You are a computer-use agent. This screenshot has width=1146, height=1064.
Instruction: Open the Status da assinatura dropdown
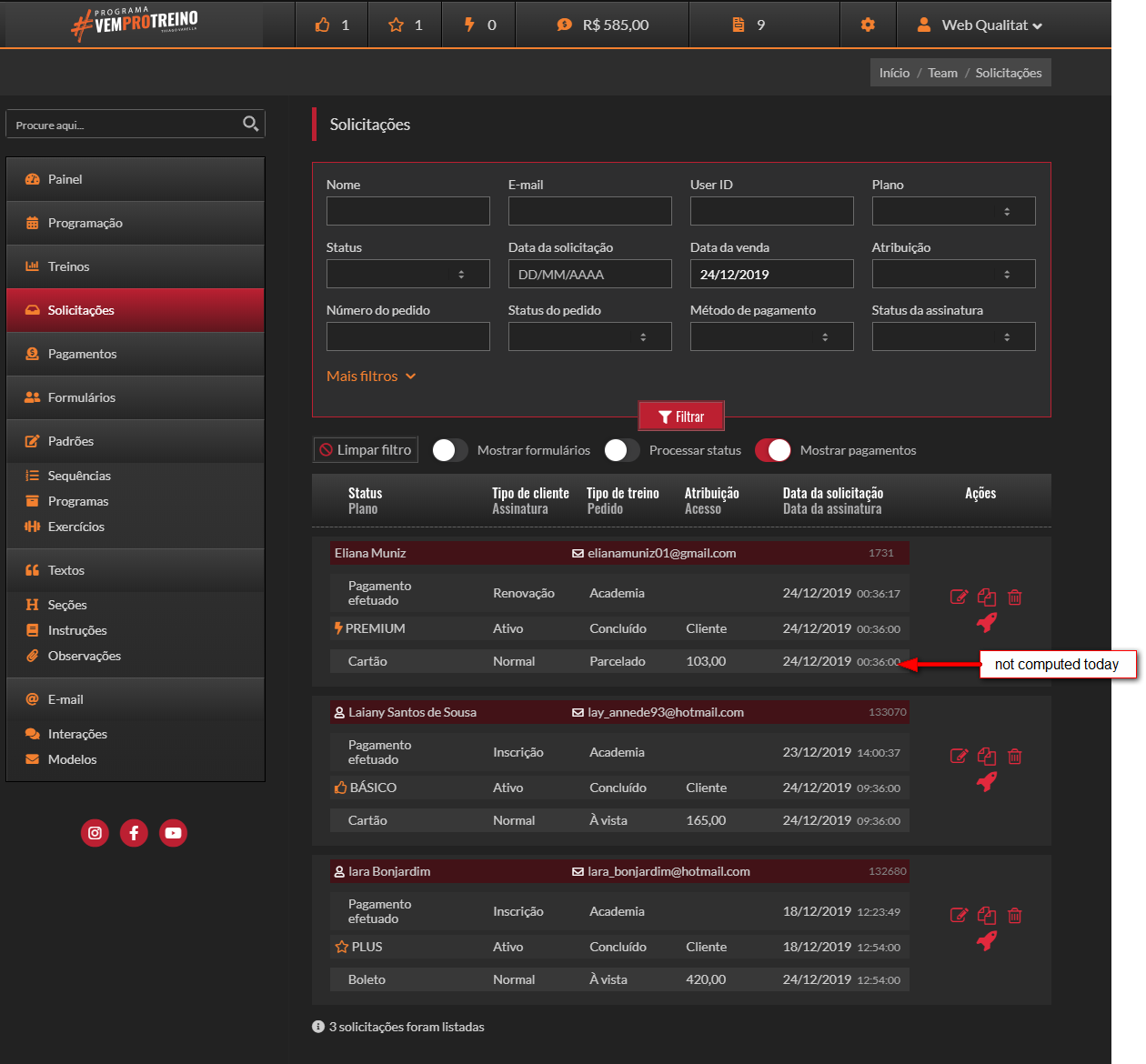pos(953,336)
